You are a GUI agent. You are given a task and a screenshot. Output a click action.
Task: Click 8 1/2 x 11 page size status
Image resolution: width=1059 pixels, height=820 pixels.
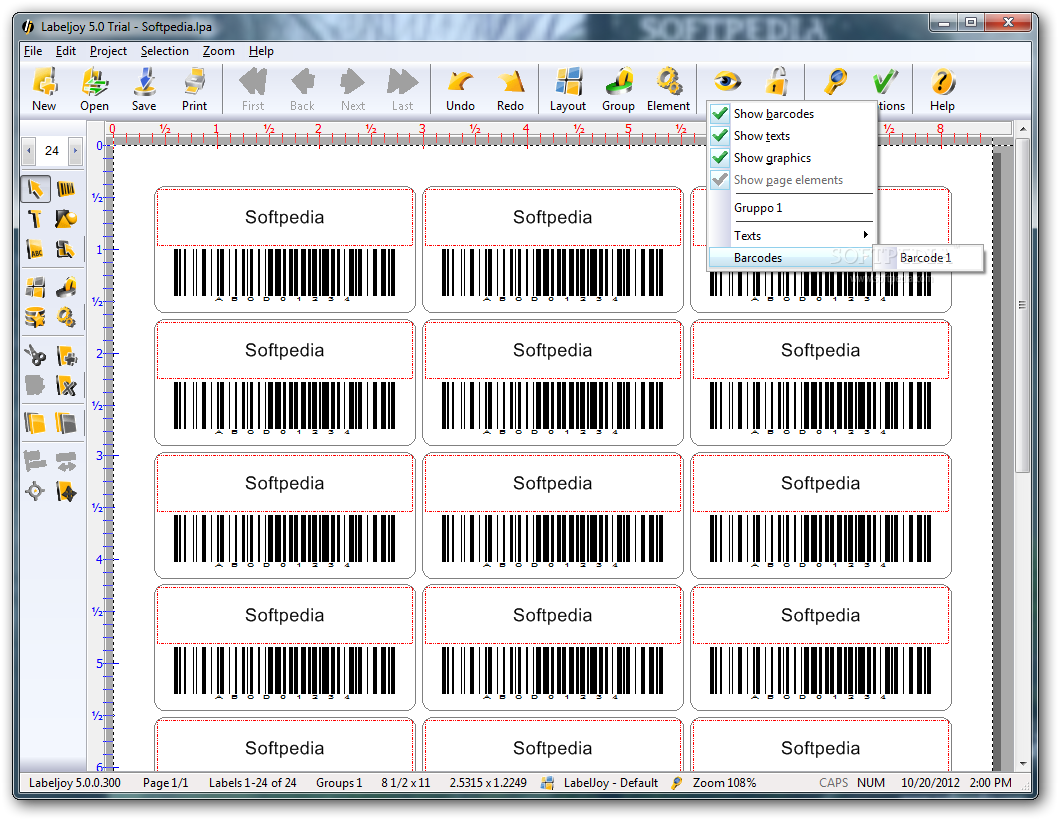click(405, 783)
